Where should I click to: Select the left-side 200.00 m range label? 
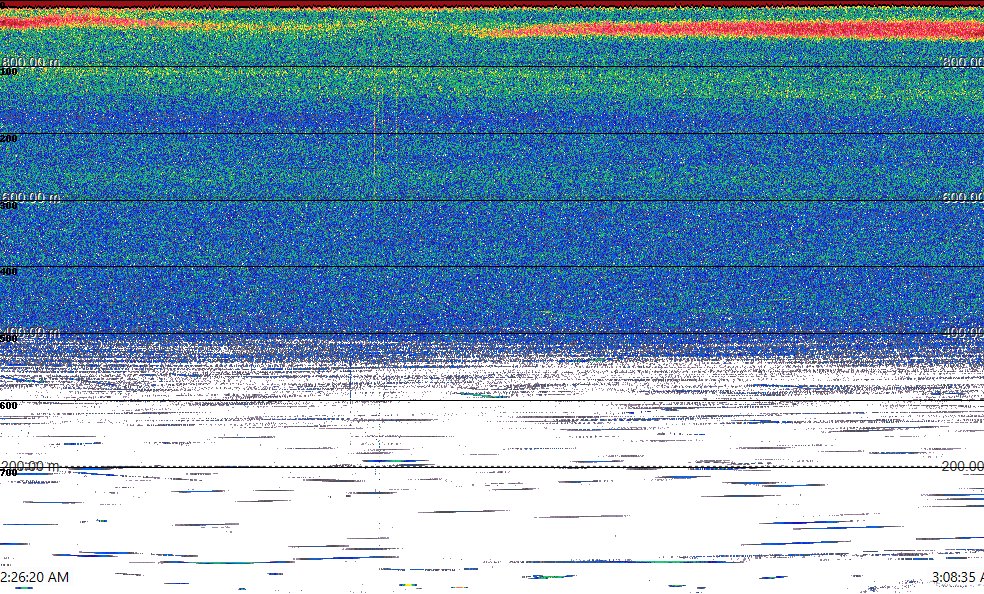click(31, 465)
